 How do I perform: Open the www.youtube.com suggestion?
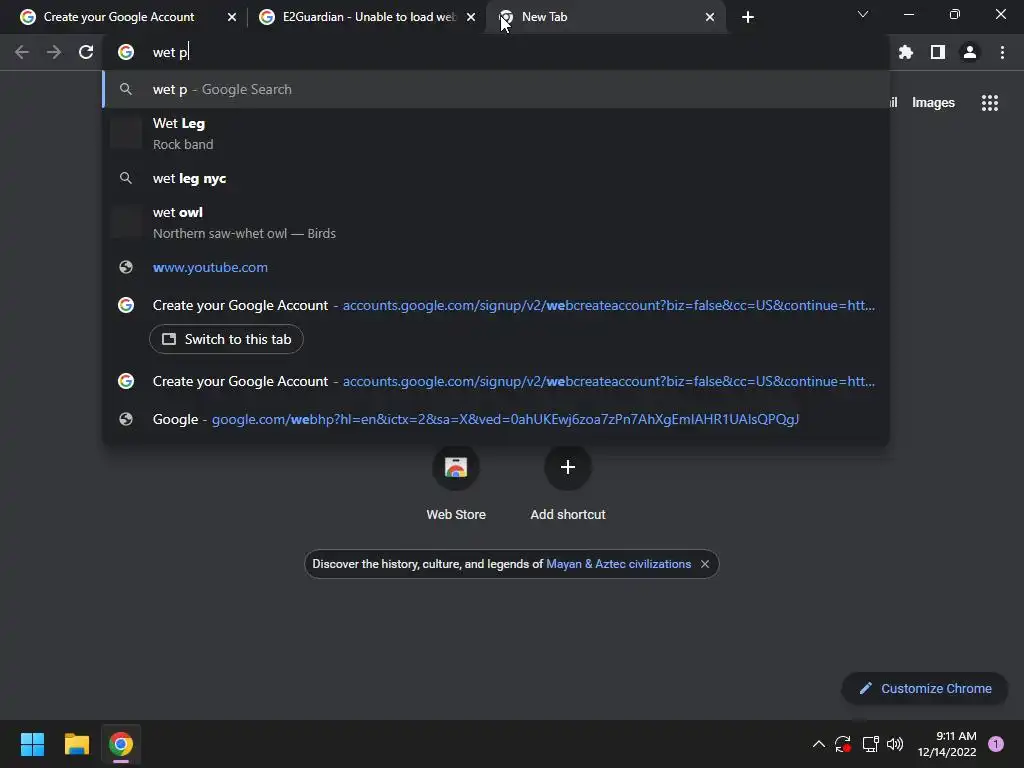tap(496, 267)
